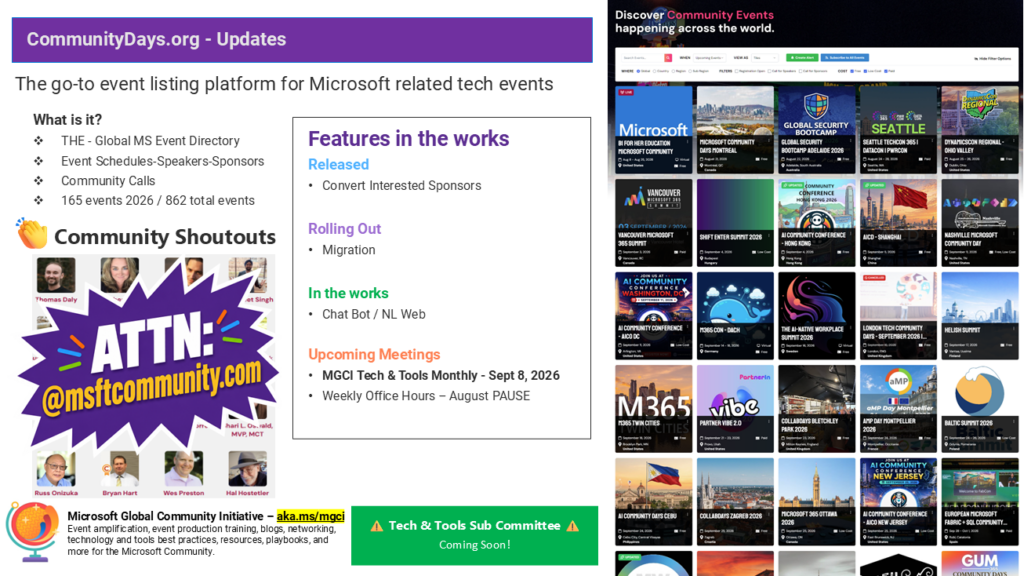Select the Region radio button
The height and width of the screenshot is (576, 1024).
click(x=673, y=71)
